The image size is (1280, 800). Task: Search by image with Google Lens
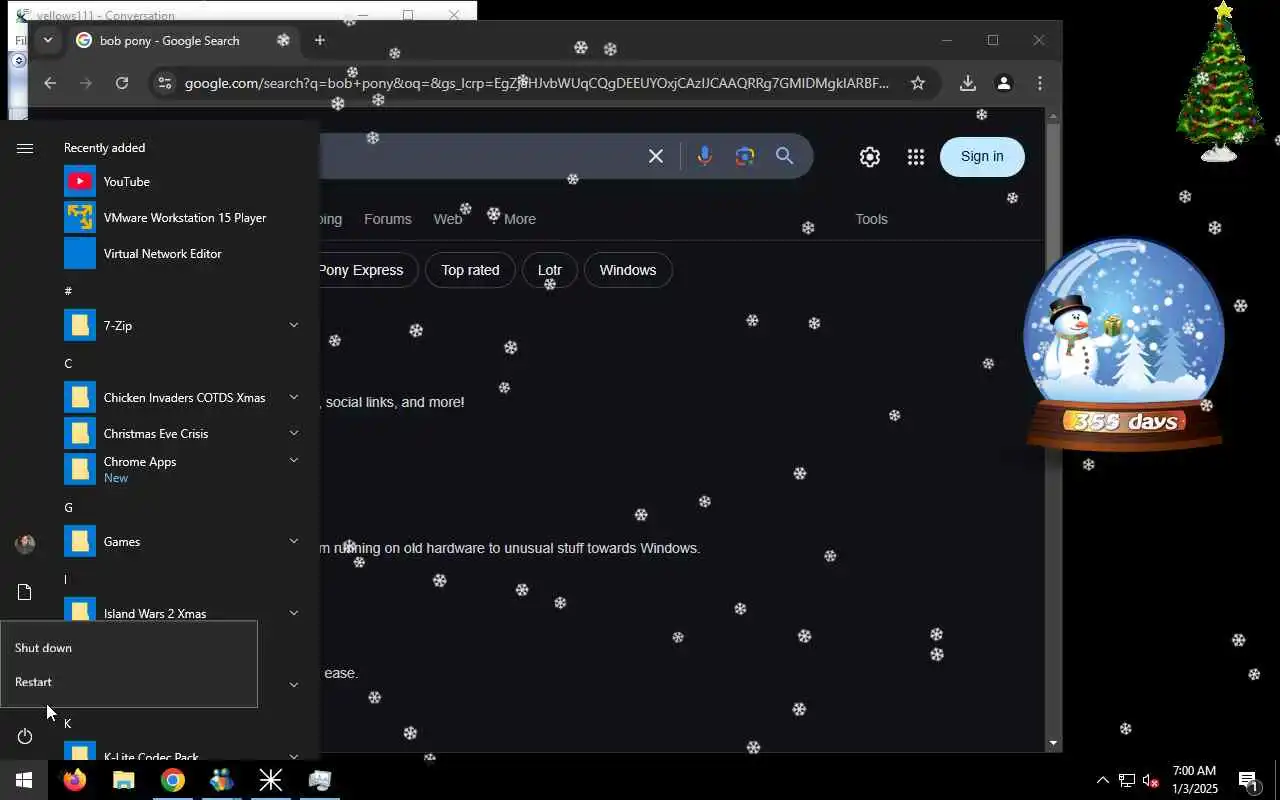(745, 156)
